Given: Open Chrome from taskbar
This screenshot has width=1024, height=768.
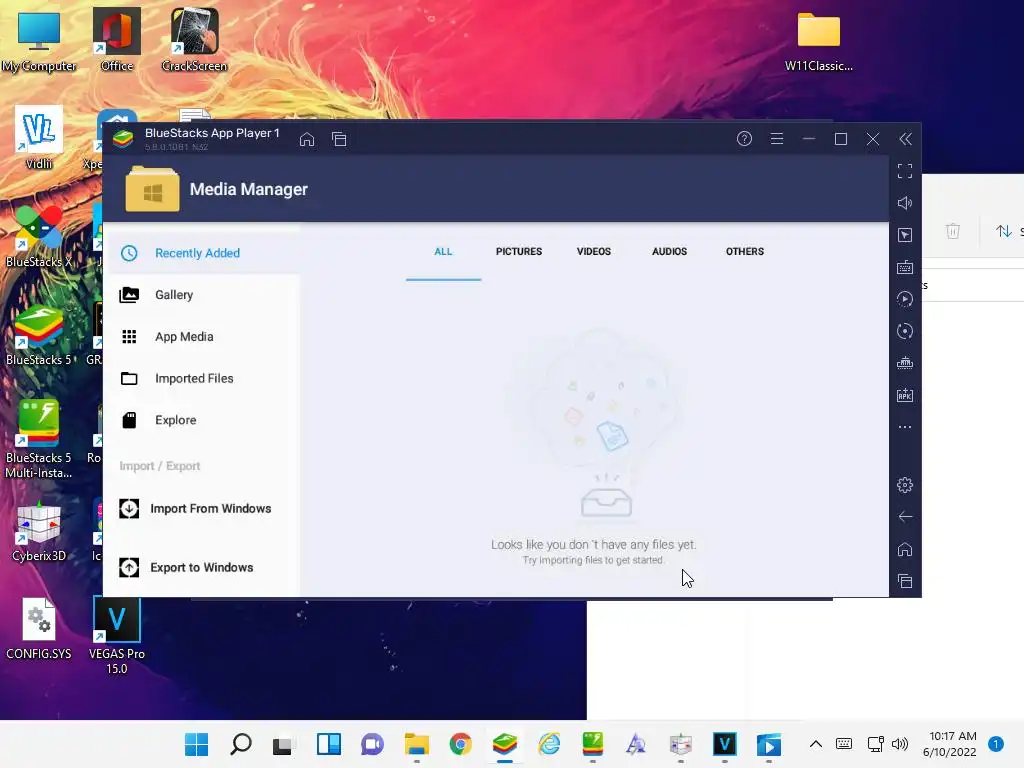Looking at the screenshot, I should point(460,744).
